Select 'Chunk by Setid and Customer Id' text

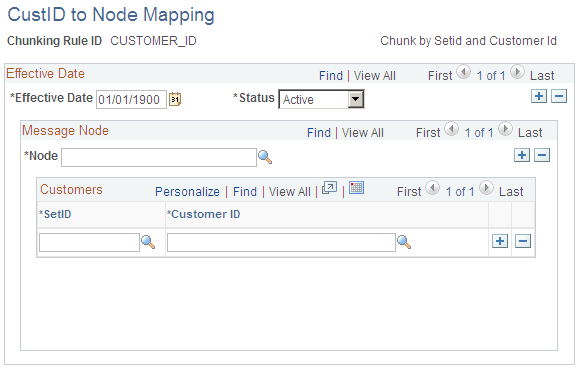[468, 41]
